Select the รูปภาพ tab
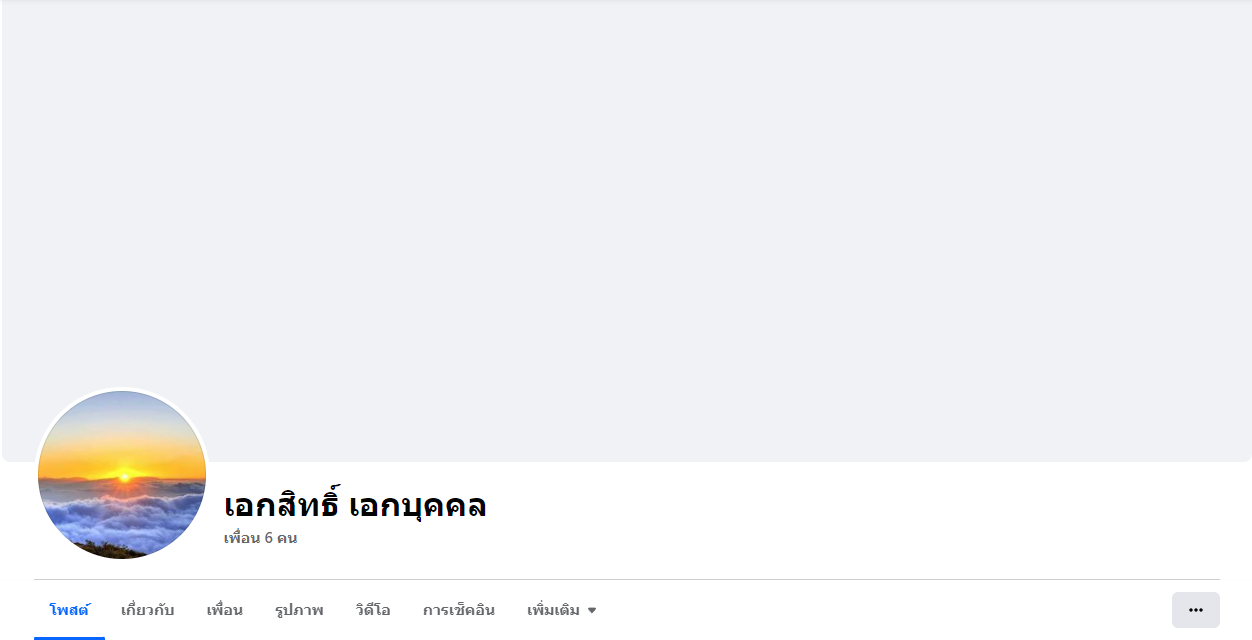 click(x=299, y=610)
